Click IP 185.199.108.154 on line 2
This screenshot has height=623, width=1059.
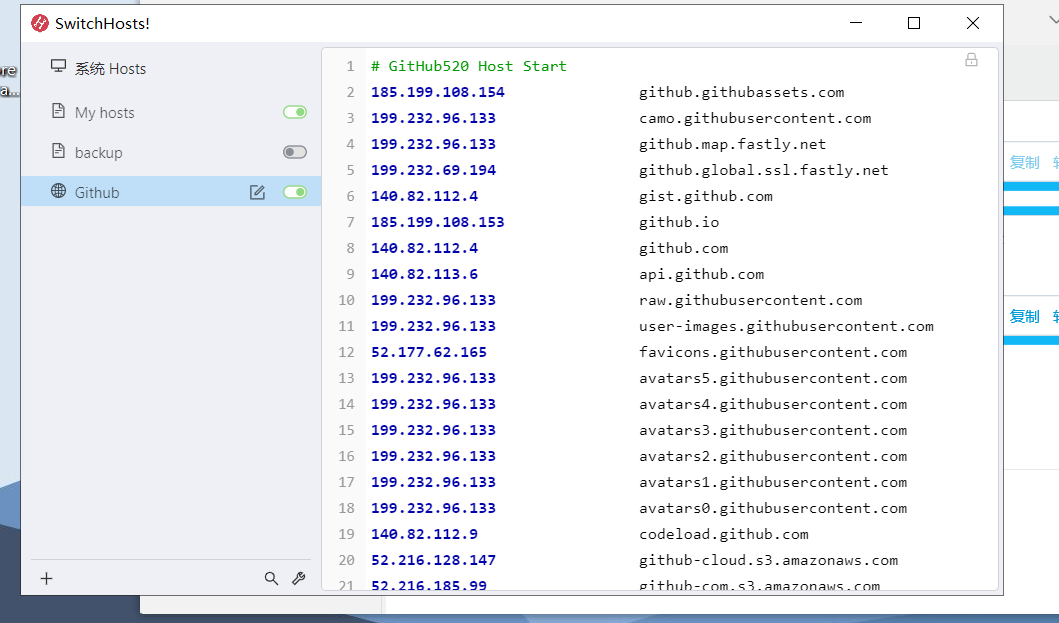pyautogui.click(x=438, y=92)
